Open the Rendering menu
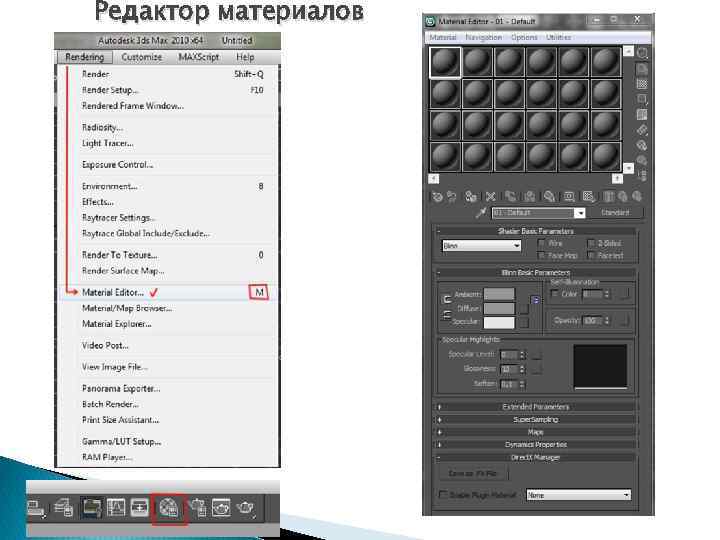The width and height of the screenshot is (720, 540). [x=84, y=57]
